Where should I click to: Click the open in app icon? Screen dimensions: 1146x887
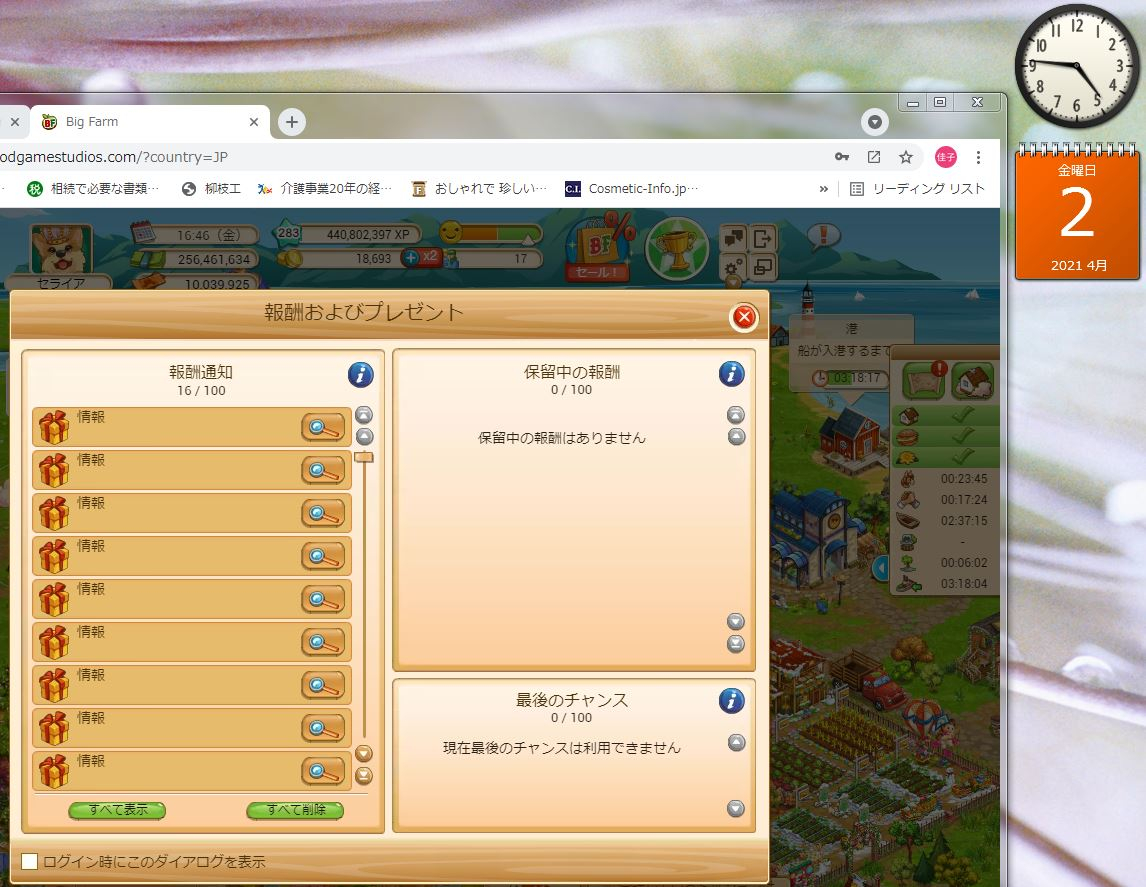[x=874, y=157]
